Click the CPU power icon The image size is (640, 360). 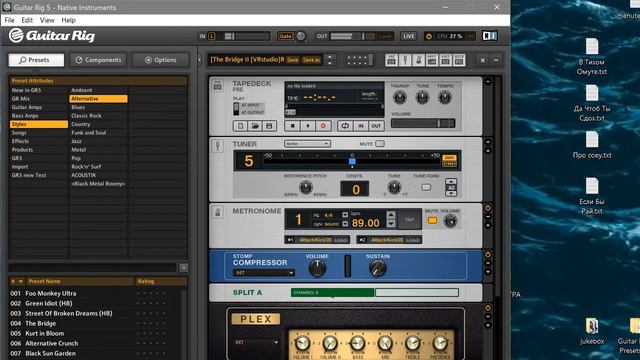[x=429, y=36]
